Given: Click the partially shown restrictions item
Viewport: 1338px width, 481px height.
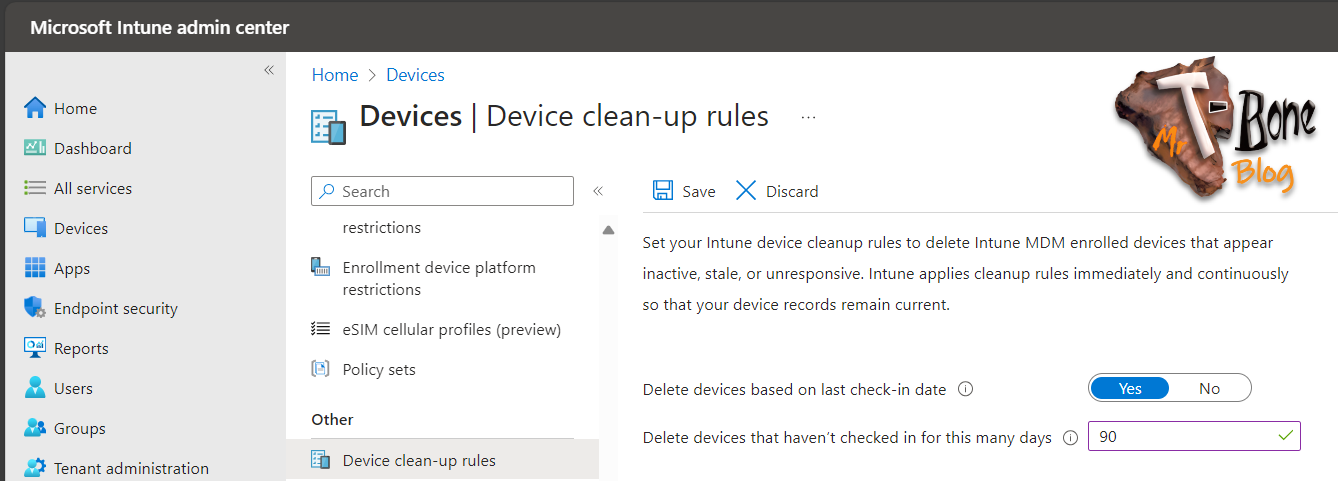Looking at the screenshot, I should [x=382, y=227].
